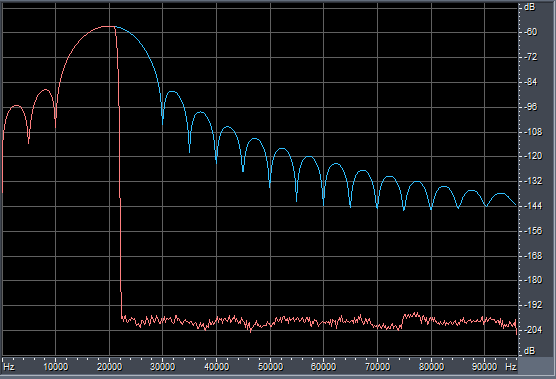The image size is (556, 379).
Task: Click the 50000 Hz frequency axis label
Action: pyautogui.click(x=270, y=367)
